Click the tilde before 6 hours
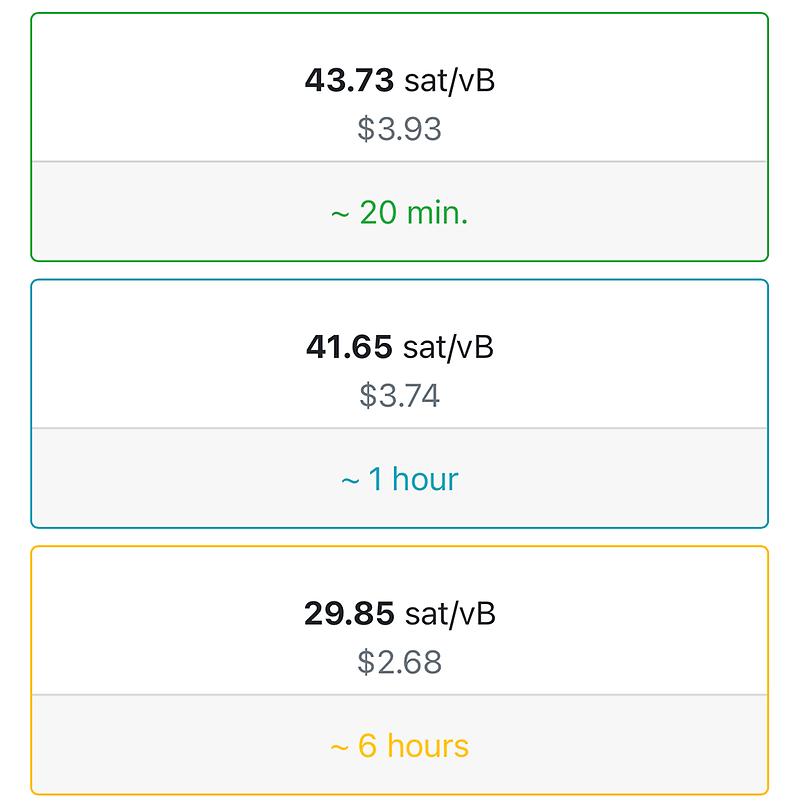800x804 pixels. click(x=338, y=747)
